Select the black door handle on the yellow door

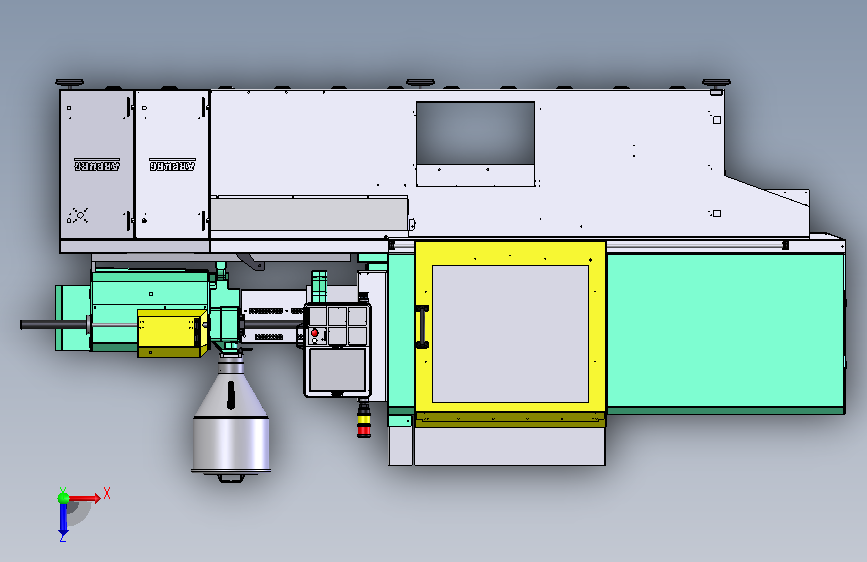pyautogui.click(x=422, y=327)
